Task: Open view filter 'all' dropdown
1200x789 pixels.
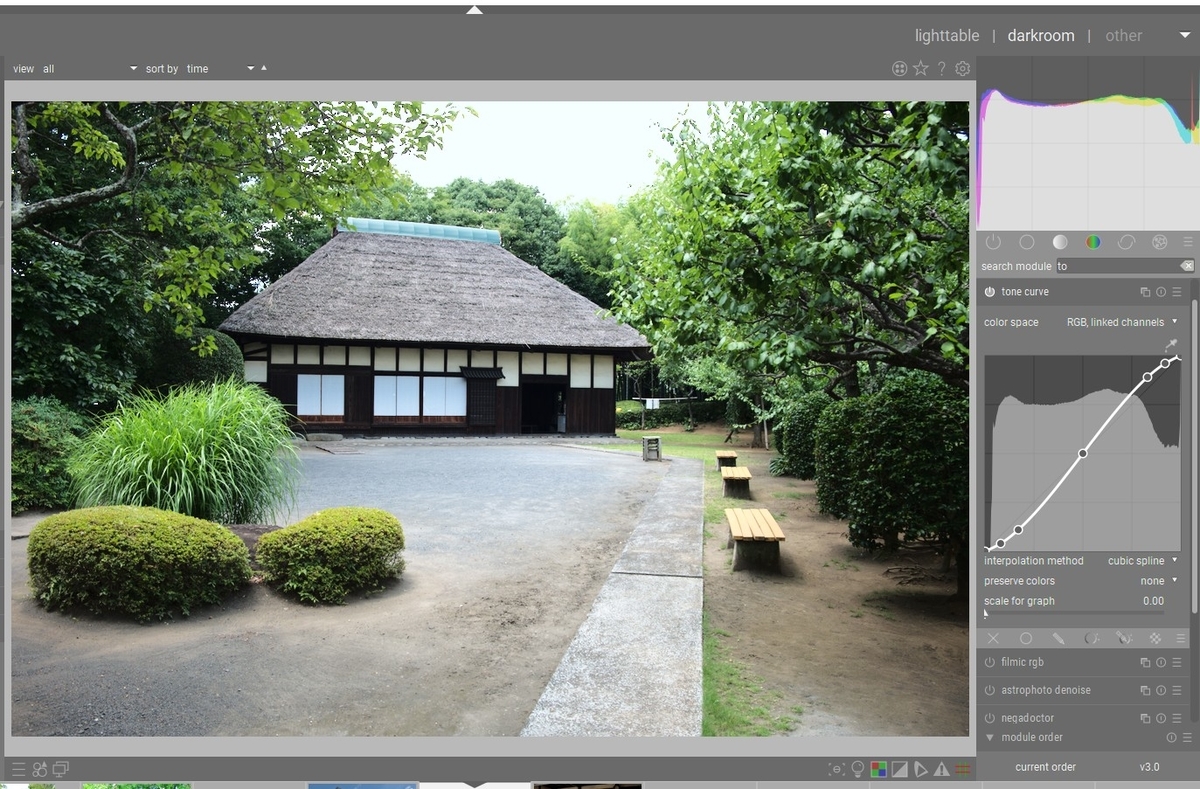Action: 89,69
